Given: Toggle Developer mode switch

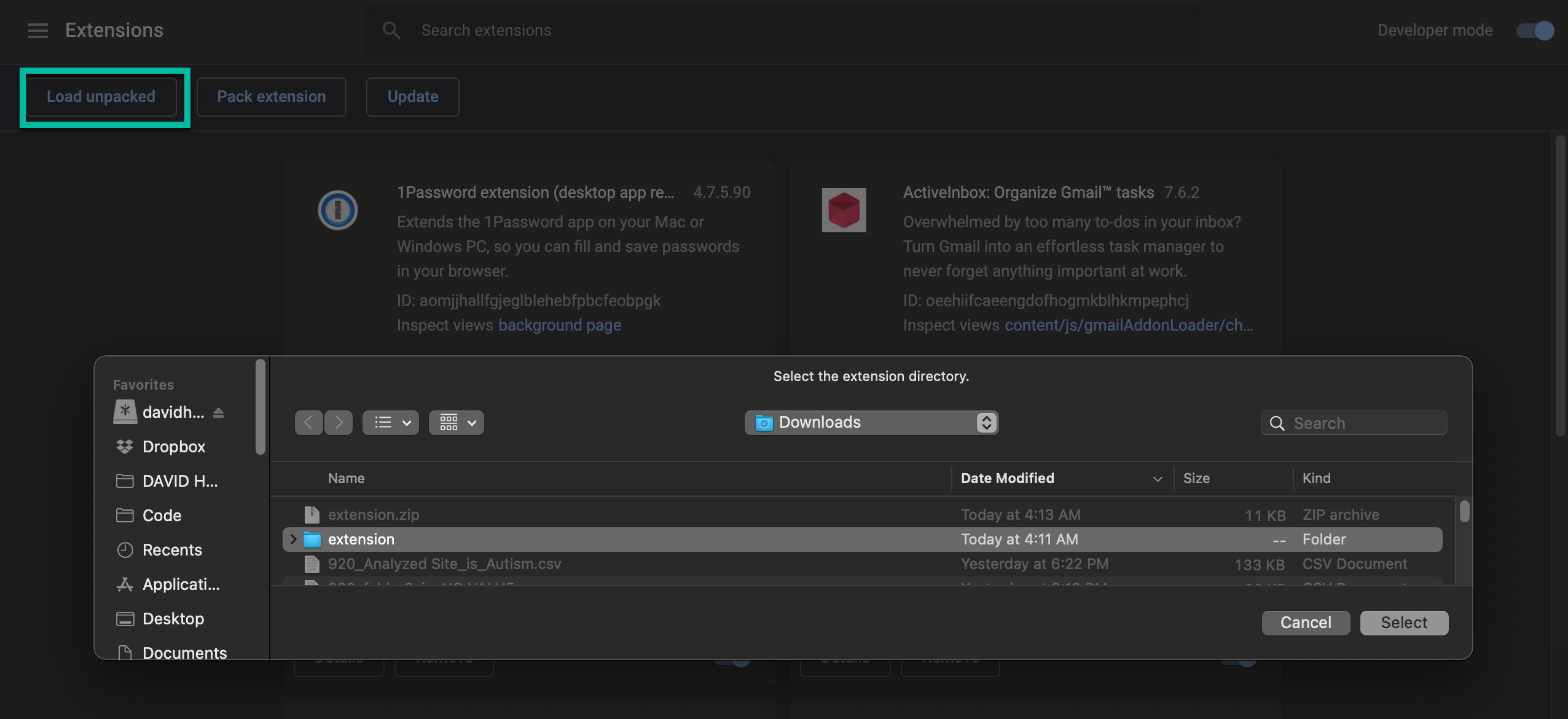Looking at the screenshot, I should coord(1534,30).
